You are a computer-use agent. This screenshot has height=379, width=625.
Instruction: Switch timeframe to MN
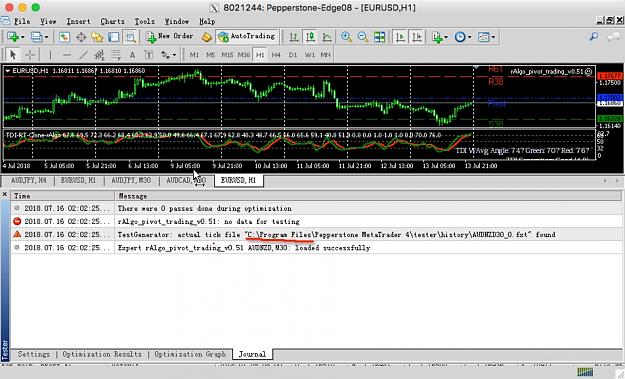click(325, 55)
